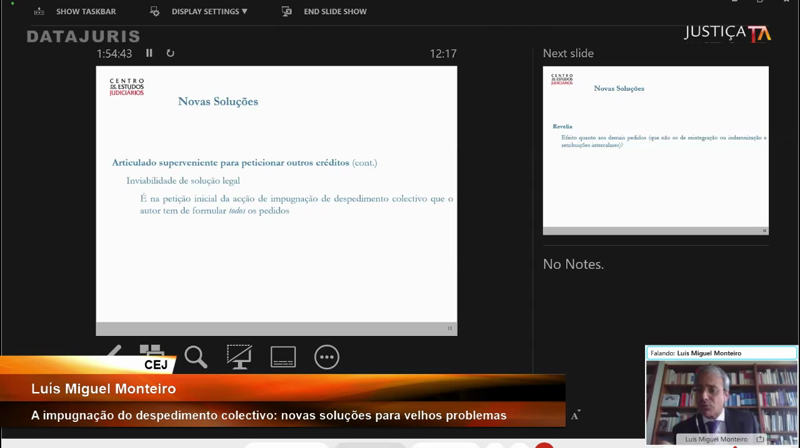Click the pop-out icon on the speaker name label

pos(760,439)
